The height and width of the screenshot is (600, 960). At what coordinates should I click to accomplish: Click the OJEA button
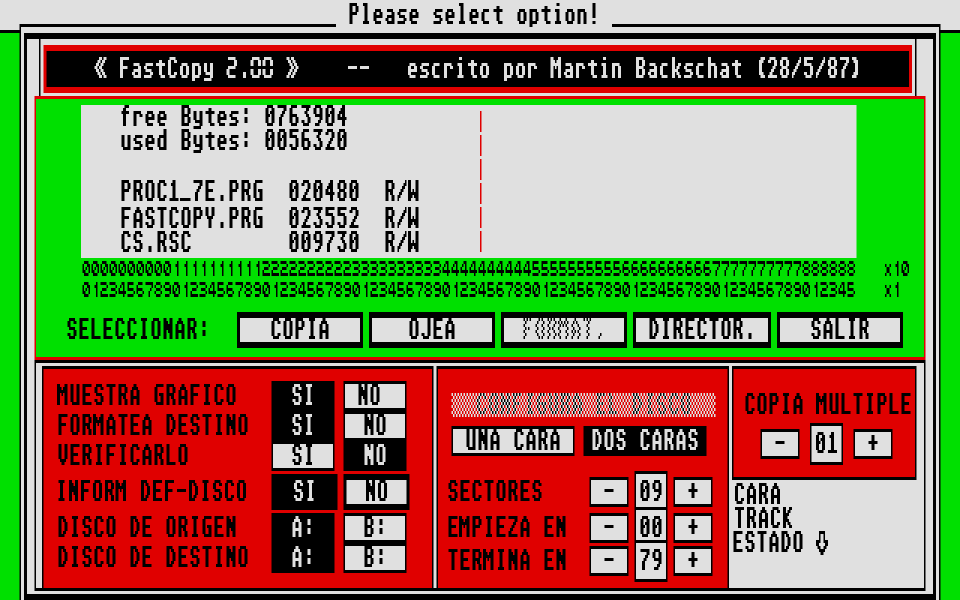432,329
